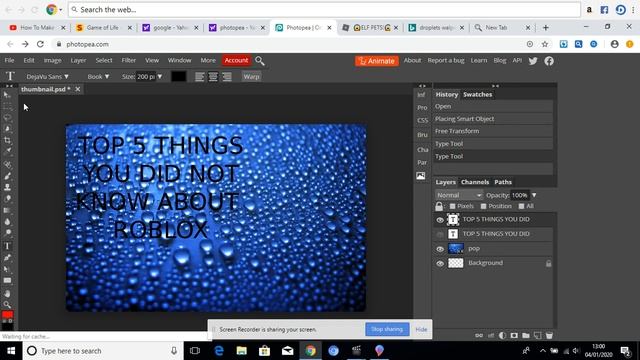Select the Pen tool
The image size is (640, 360).
pos(7,258)
